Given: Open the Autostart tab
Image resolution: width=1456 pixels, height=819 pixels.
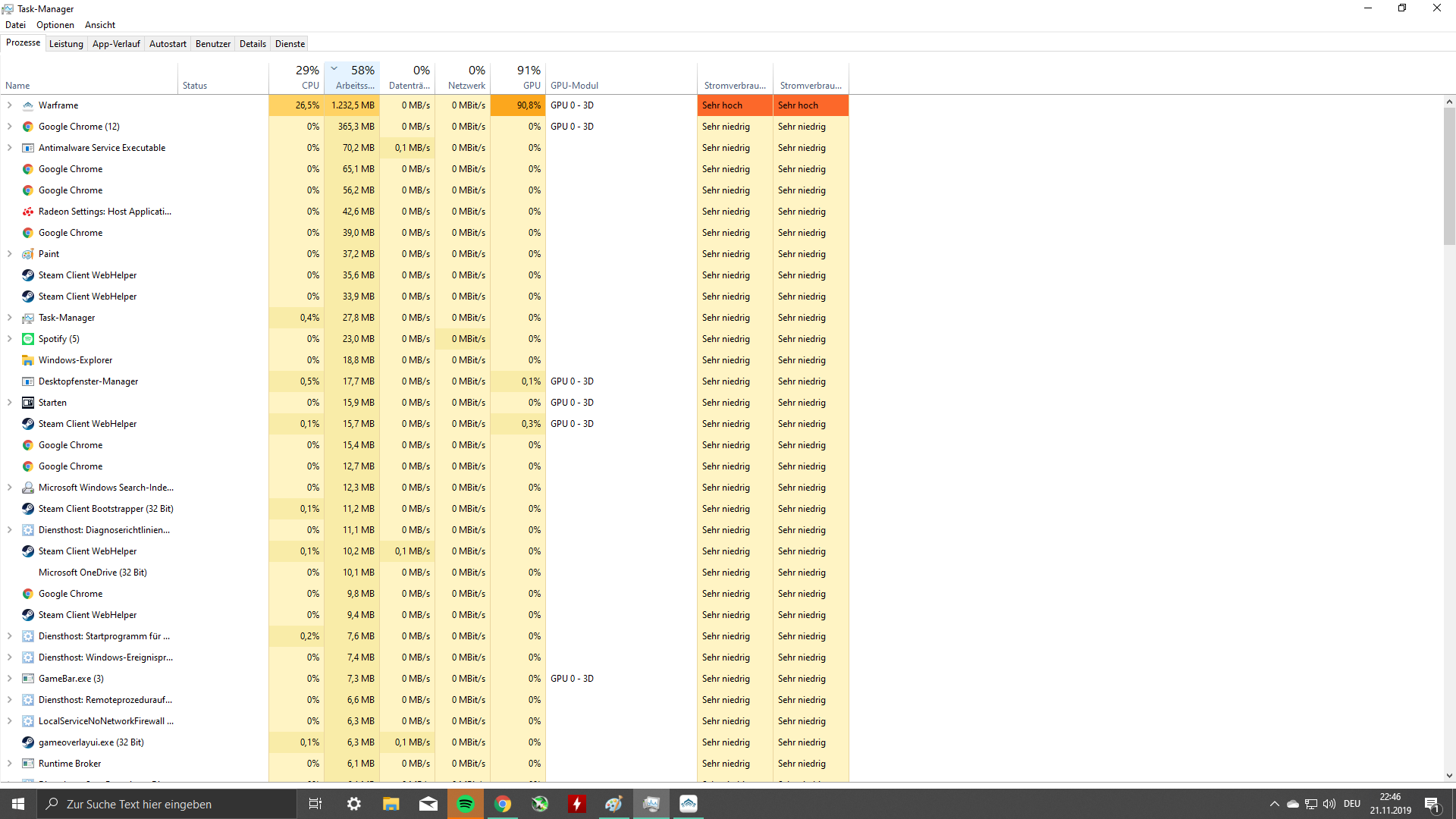Looking at the screenshot, I should 168,44.
